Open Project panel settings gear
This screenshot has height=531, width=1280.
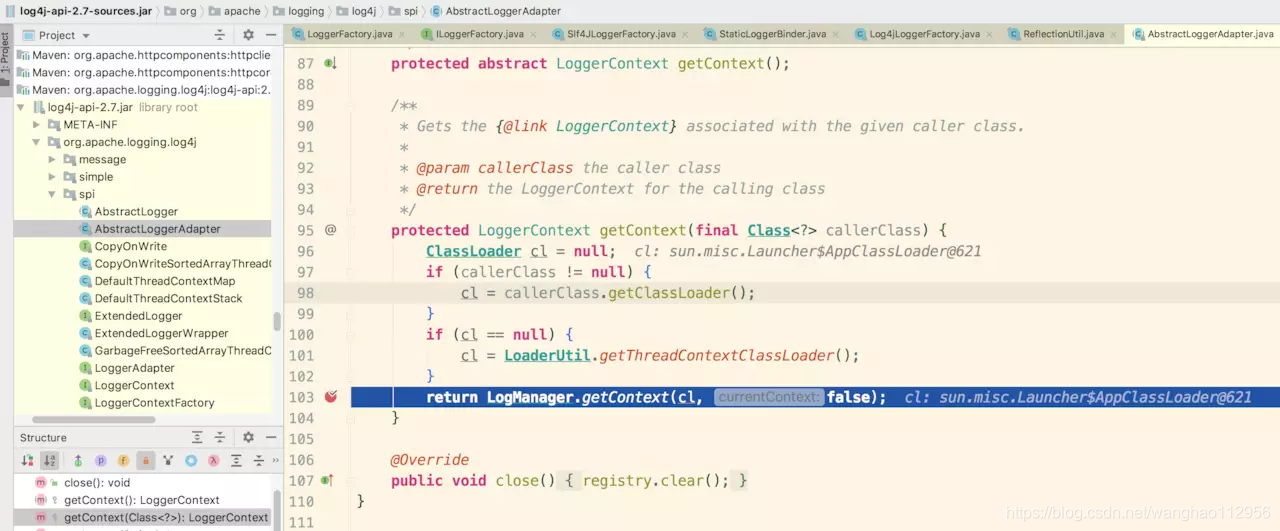click(x=248, y=35)
